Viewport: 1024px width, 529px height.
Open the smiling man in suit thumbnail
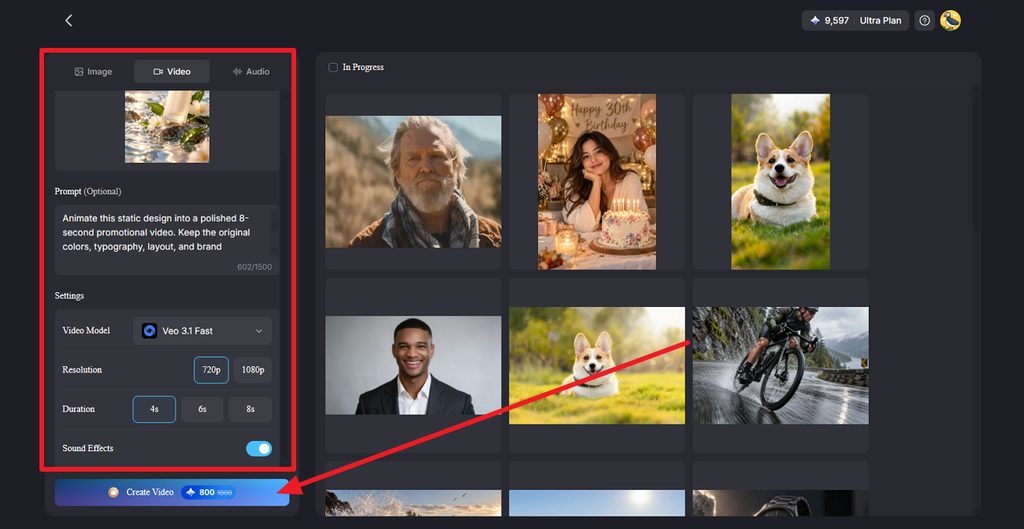(413, 365)
